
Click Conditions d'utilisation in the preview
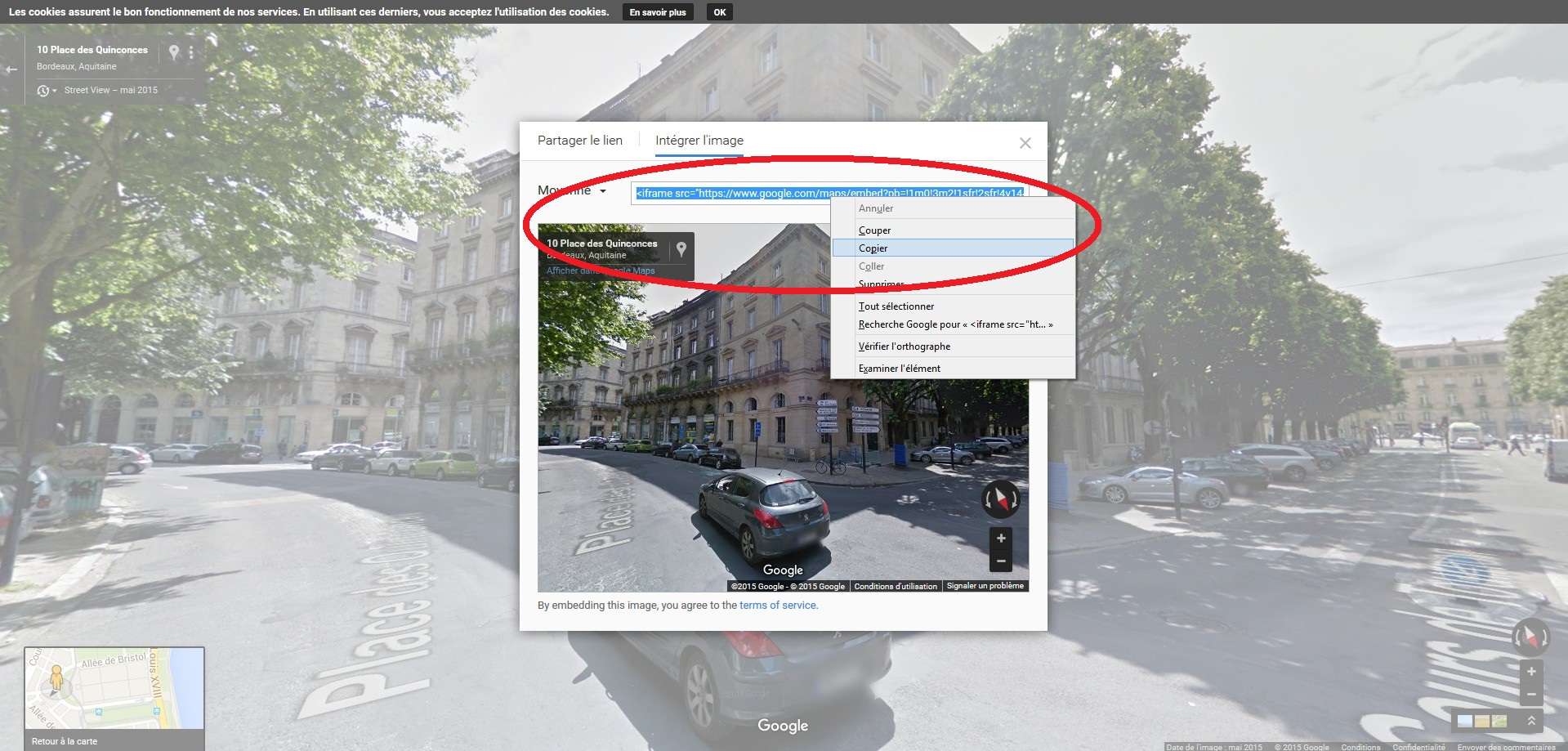[896, 586]
